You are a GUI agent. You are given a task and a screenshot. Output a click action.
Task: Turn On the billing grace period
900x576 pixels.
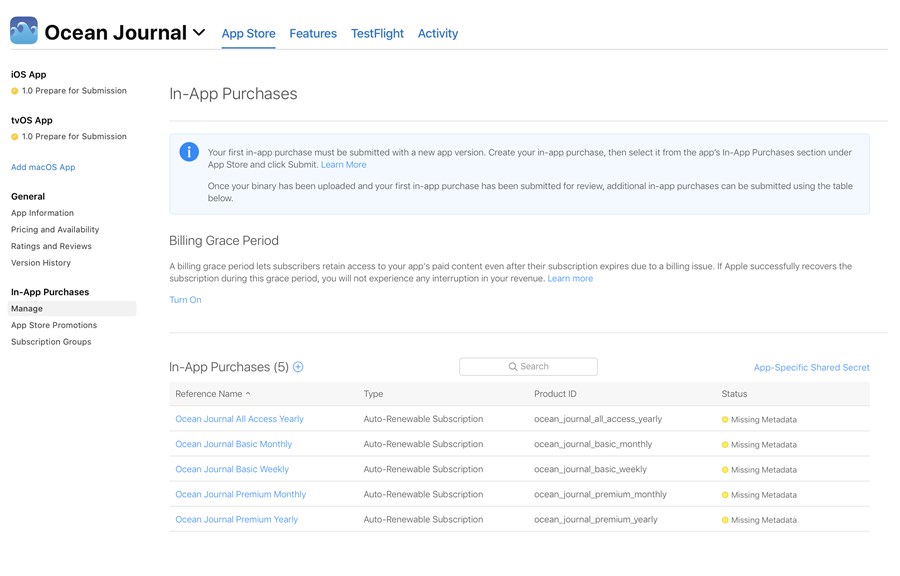pyautogui.click(x=185, y=299)
